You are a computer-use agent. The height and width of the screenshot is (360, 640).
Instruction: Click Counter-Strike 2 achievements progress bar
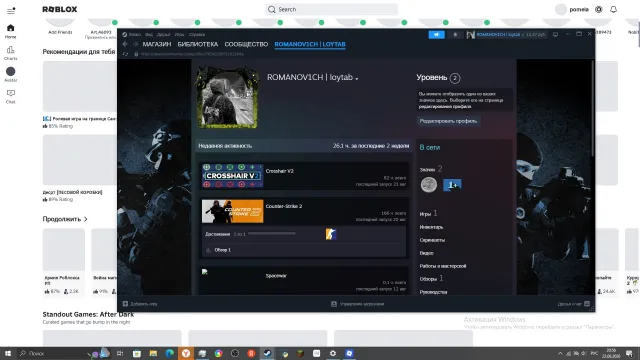click(272, 234)
